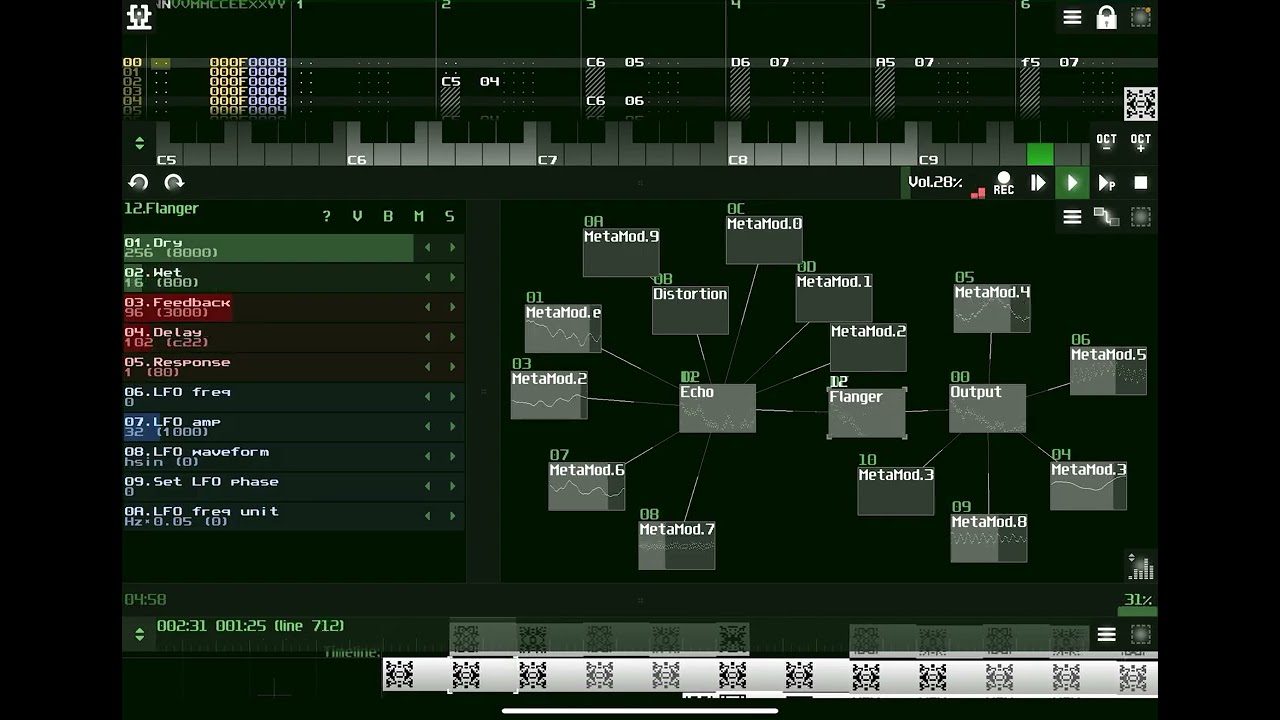
Task: Raise keyboard octave with OCT plus
Action: tap(1141, 144)
